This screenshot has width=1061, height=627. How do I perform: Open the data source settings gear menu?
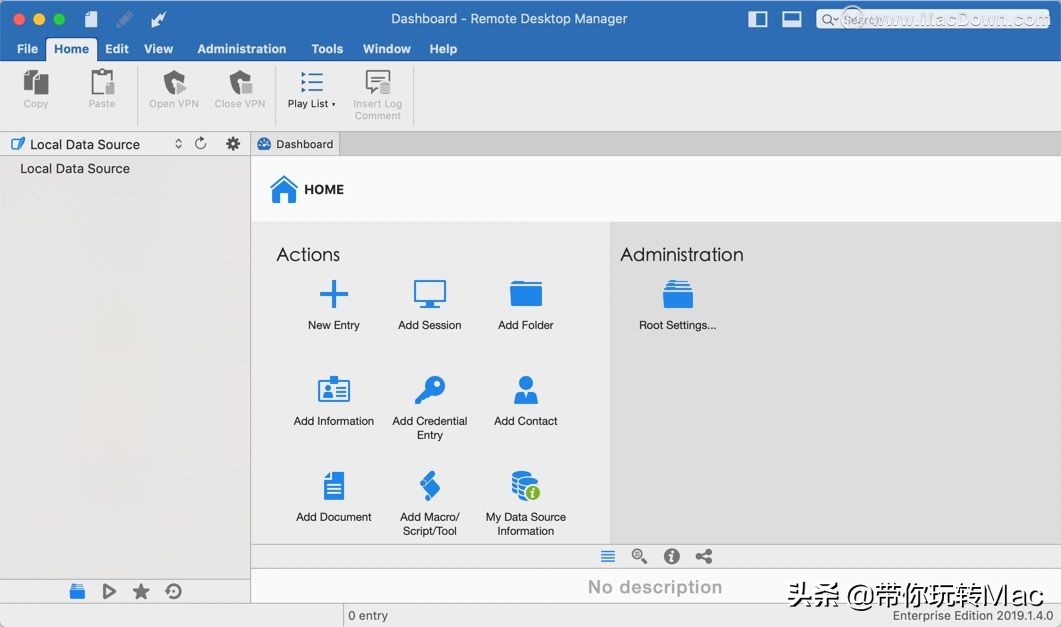(233, 144)
